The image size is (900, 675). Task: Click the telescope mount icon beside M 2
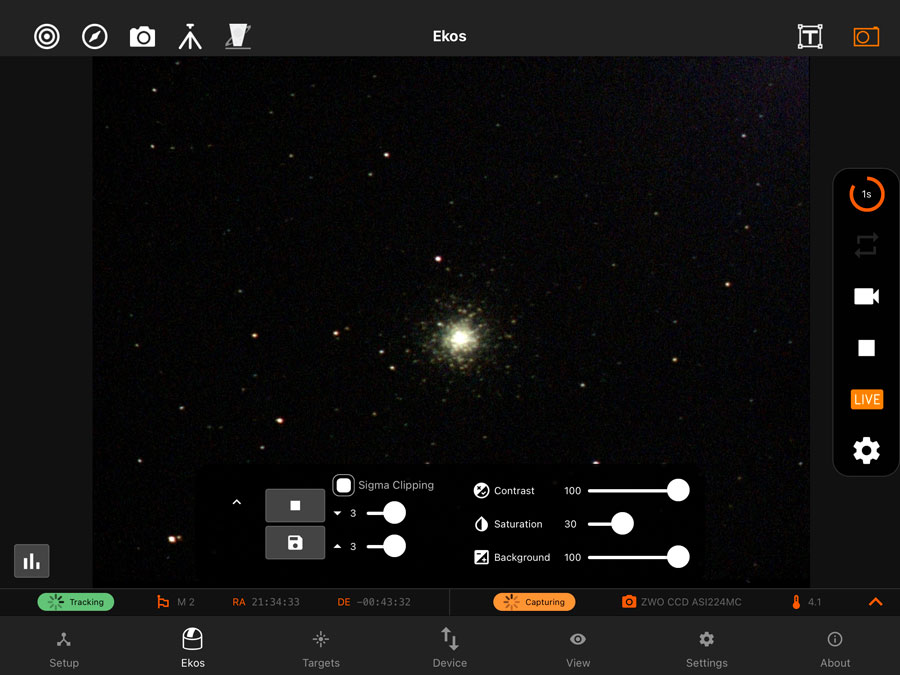(x=163, y=602)
